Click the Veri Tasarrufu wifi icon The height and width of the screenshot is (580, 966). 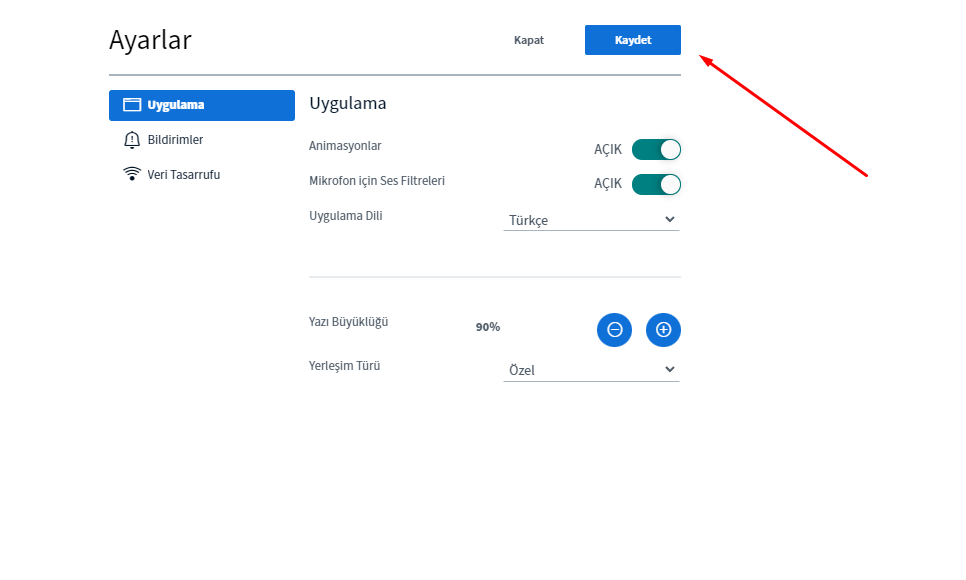coord(132,174)
